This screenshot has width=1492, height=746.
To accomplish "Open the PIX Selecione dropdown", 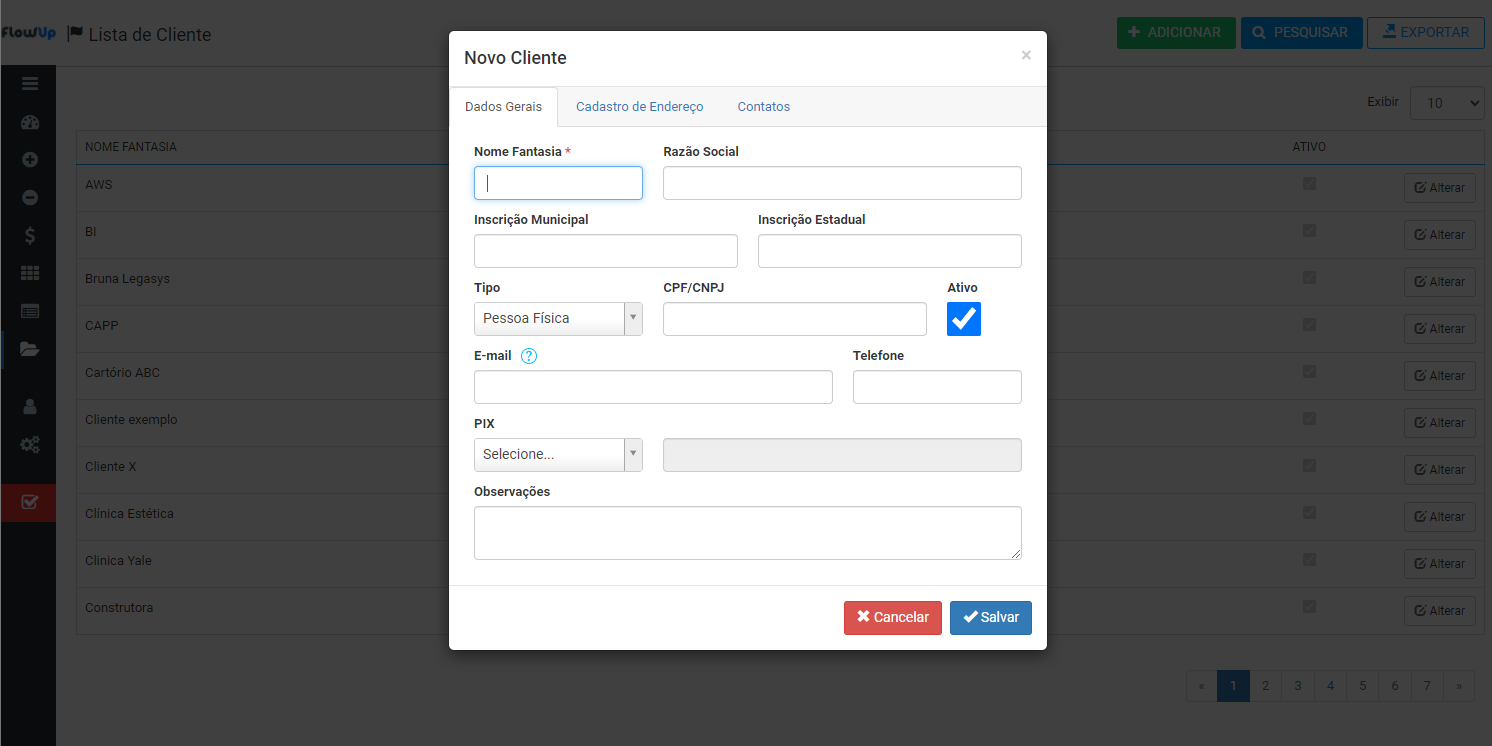I will pyautogui.click(x=558, y=455).
